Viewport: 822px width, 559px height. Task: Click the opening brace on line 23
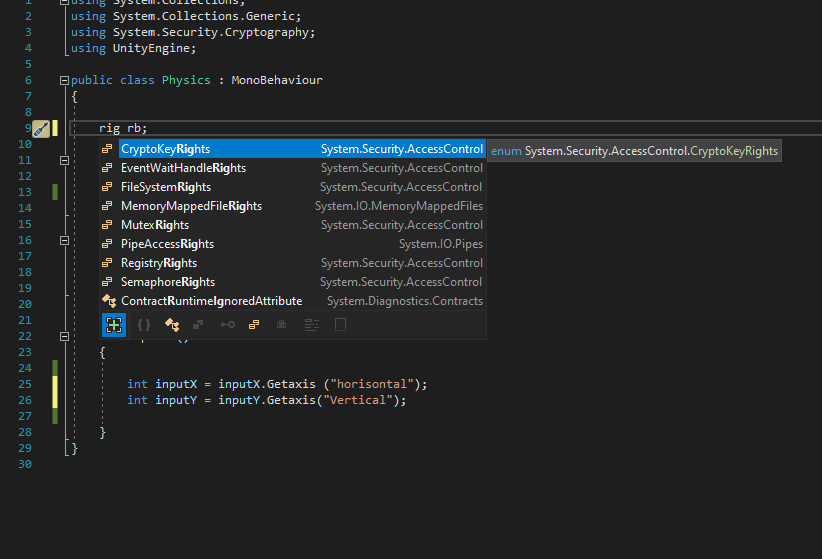[x=103, y=352]
